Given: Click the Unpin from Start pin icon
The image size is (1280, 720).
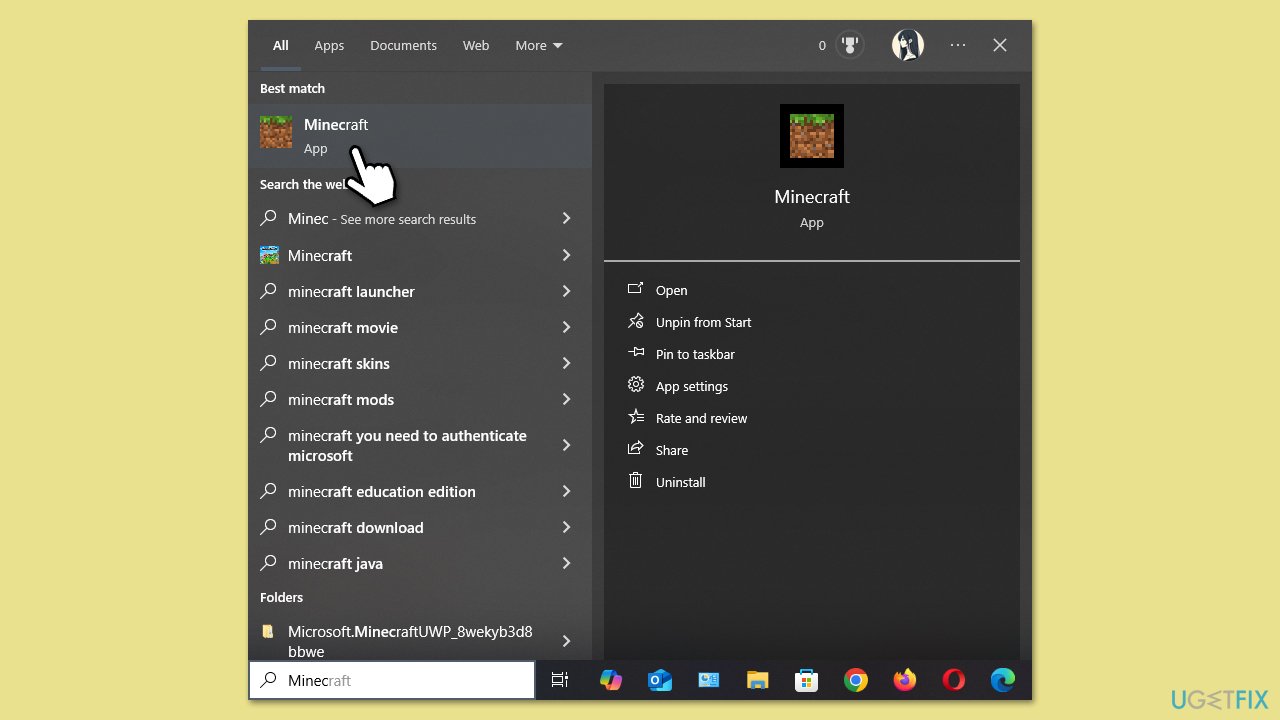Looking at the screenshot, I should point(635,321).
